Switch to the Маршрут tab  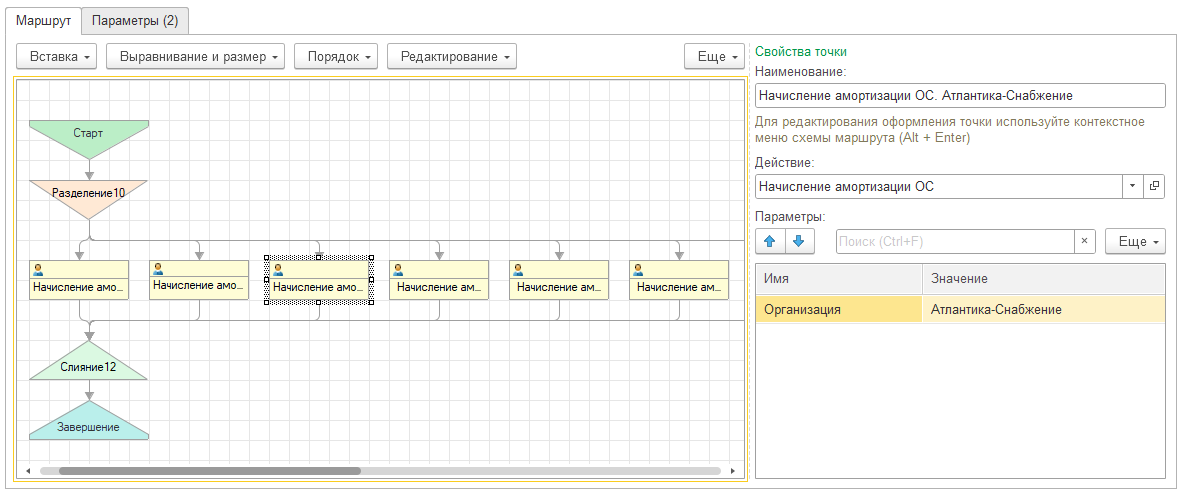(44, 19)
